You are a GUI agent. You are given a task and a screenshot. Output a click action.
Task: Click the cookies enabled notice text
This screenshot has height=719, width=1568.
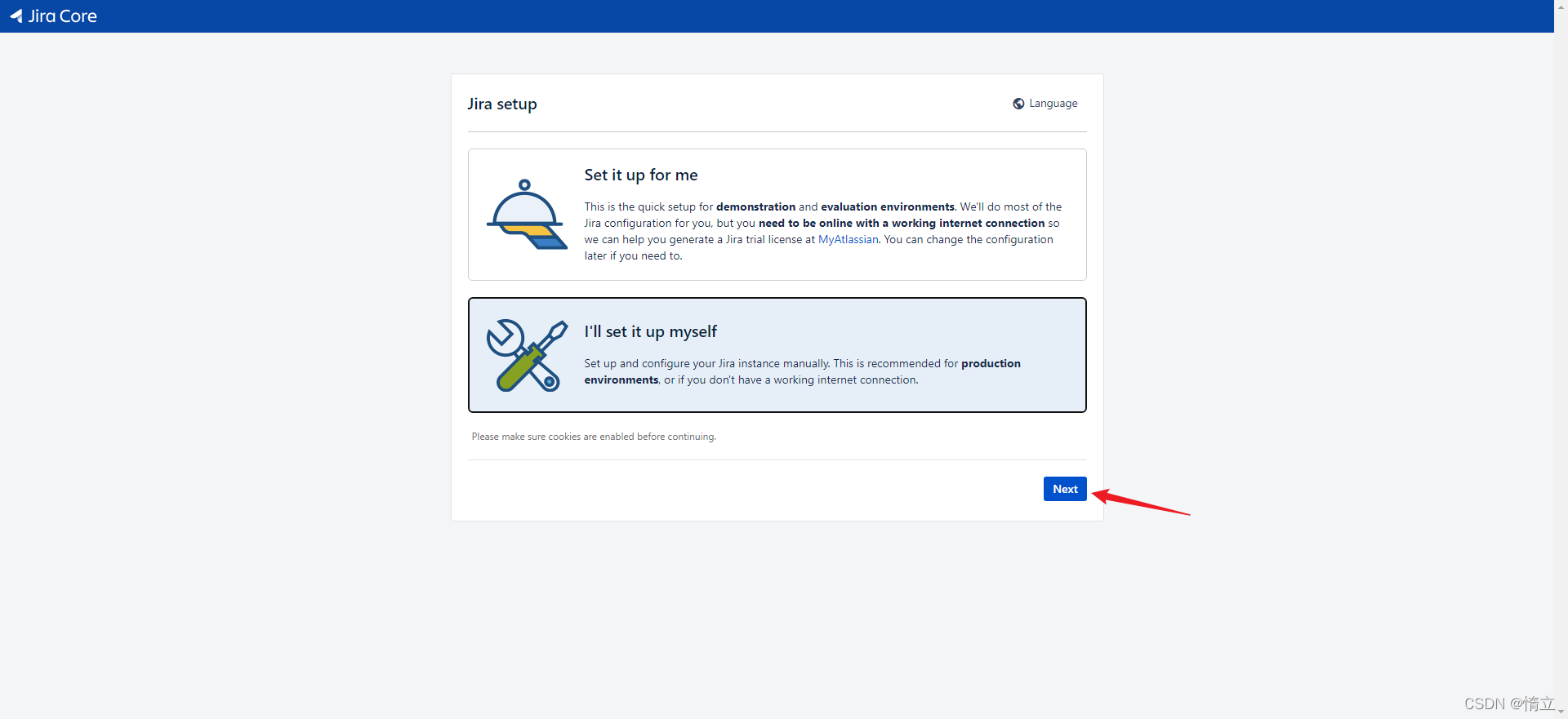[594, 437]
